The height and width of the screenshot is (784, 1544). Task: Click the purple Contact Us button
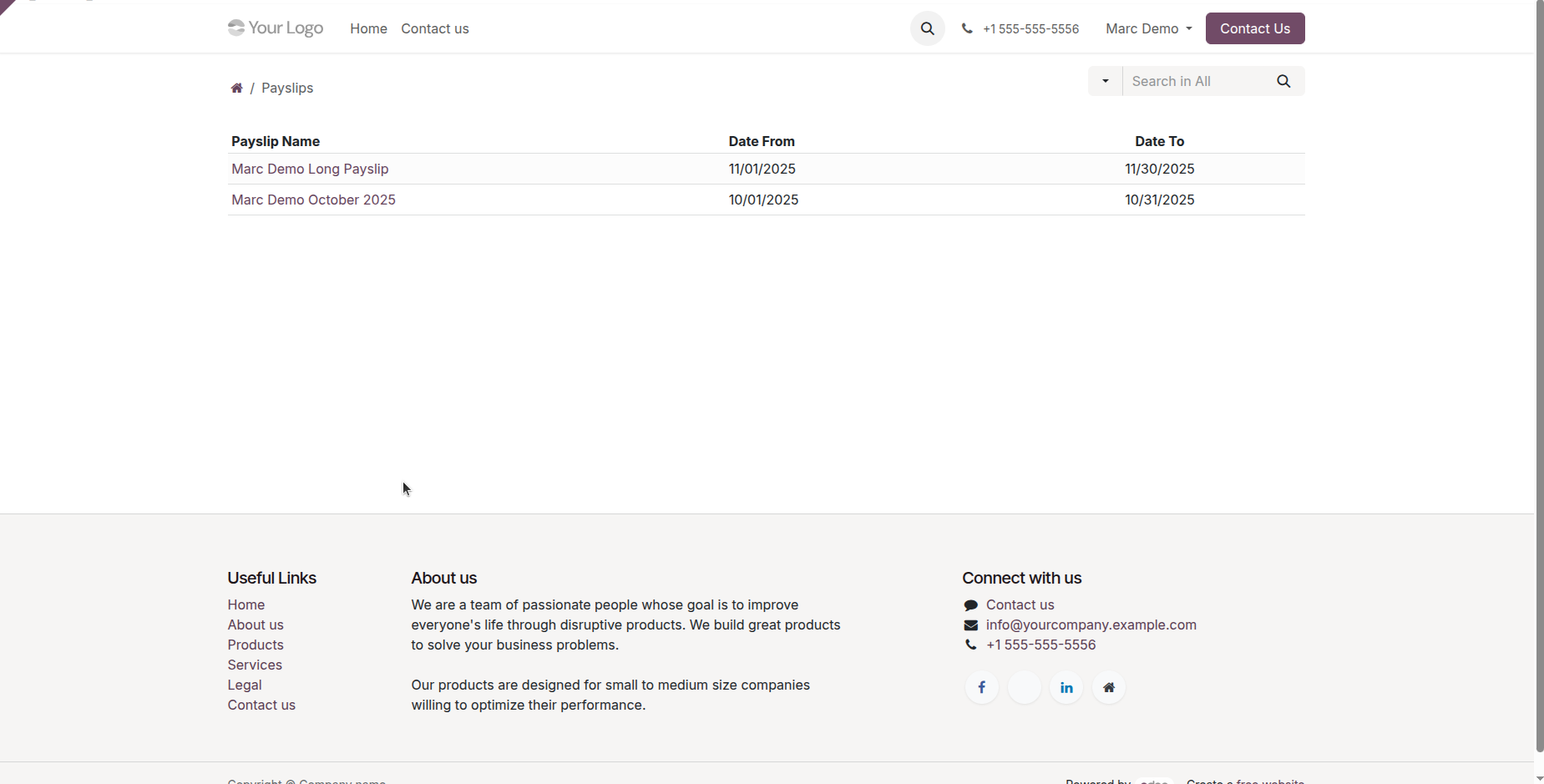(x=1255, y=28)
